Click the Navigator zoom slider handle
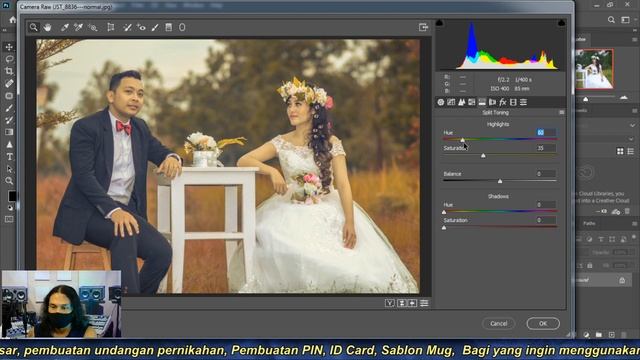The width and height of the screenshot is (640, 360). coord(586,99)
